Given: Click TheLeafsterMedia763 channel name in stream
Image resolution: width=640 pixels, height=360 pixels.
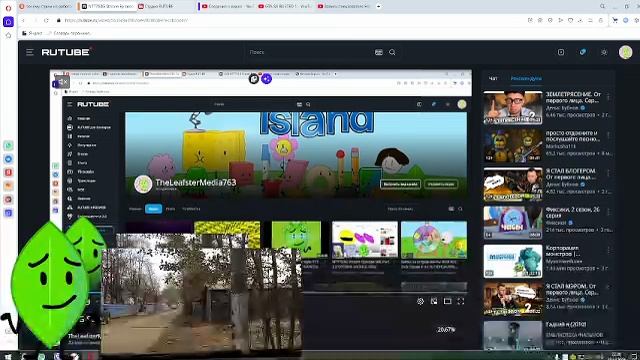Looking at the screenshot, I should (x=196, y=182).
